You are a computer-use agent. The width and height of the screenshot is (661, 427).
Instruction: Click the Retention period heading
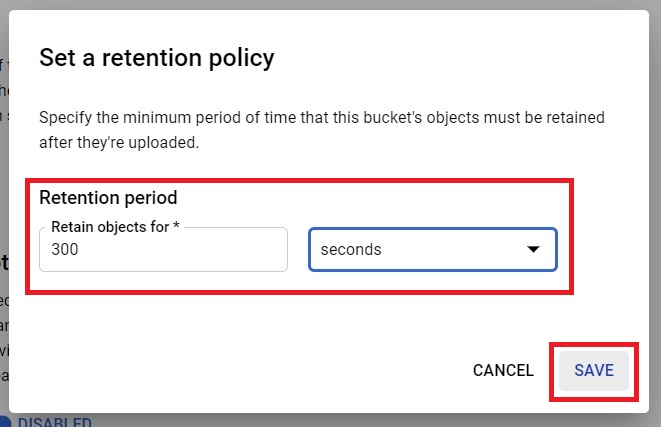[x=108, y=198]
